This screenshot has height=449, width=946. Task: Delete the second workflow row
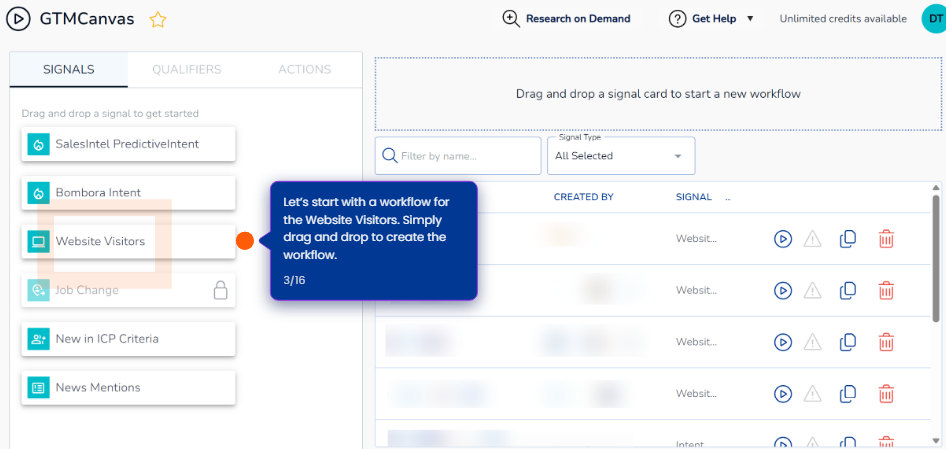886,290
